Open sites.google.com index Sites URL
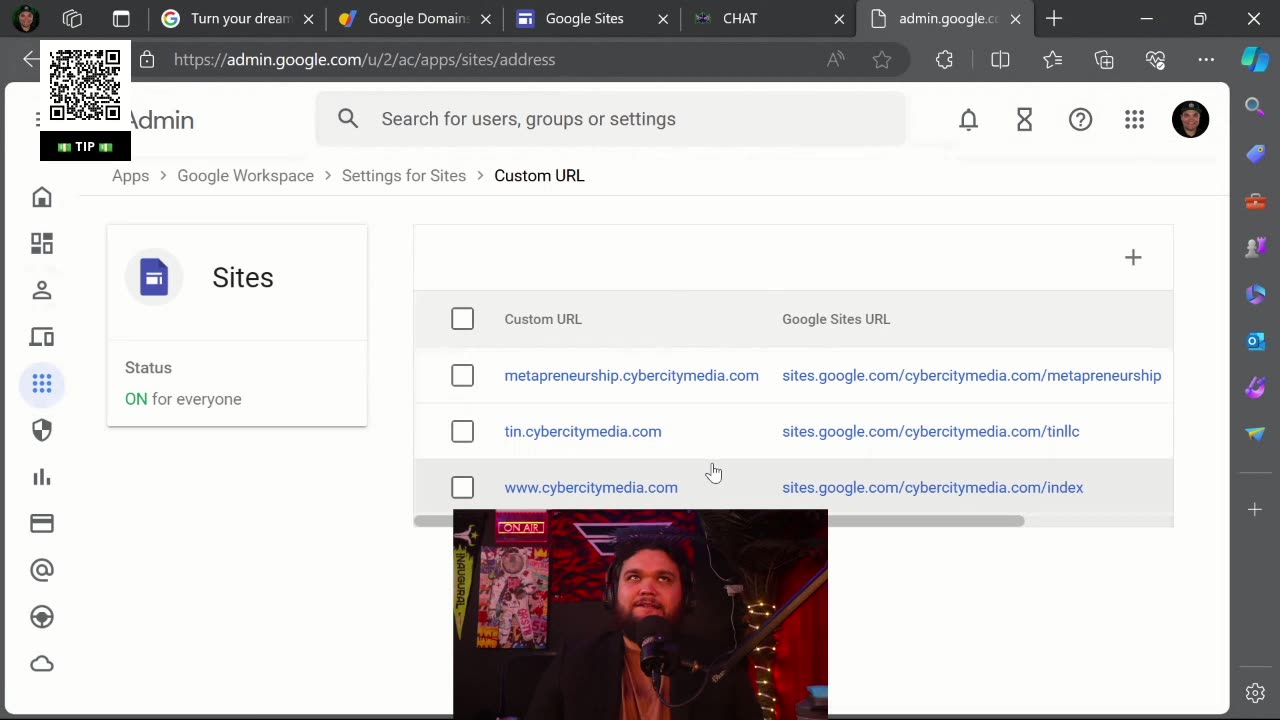The image size is (1280, 720). click(932, 488)
